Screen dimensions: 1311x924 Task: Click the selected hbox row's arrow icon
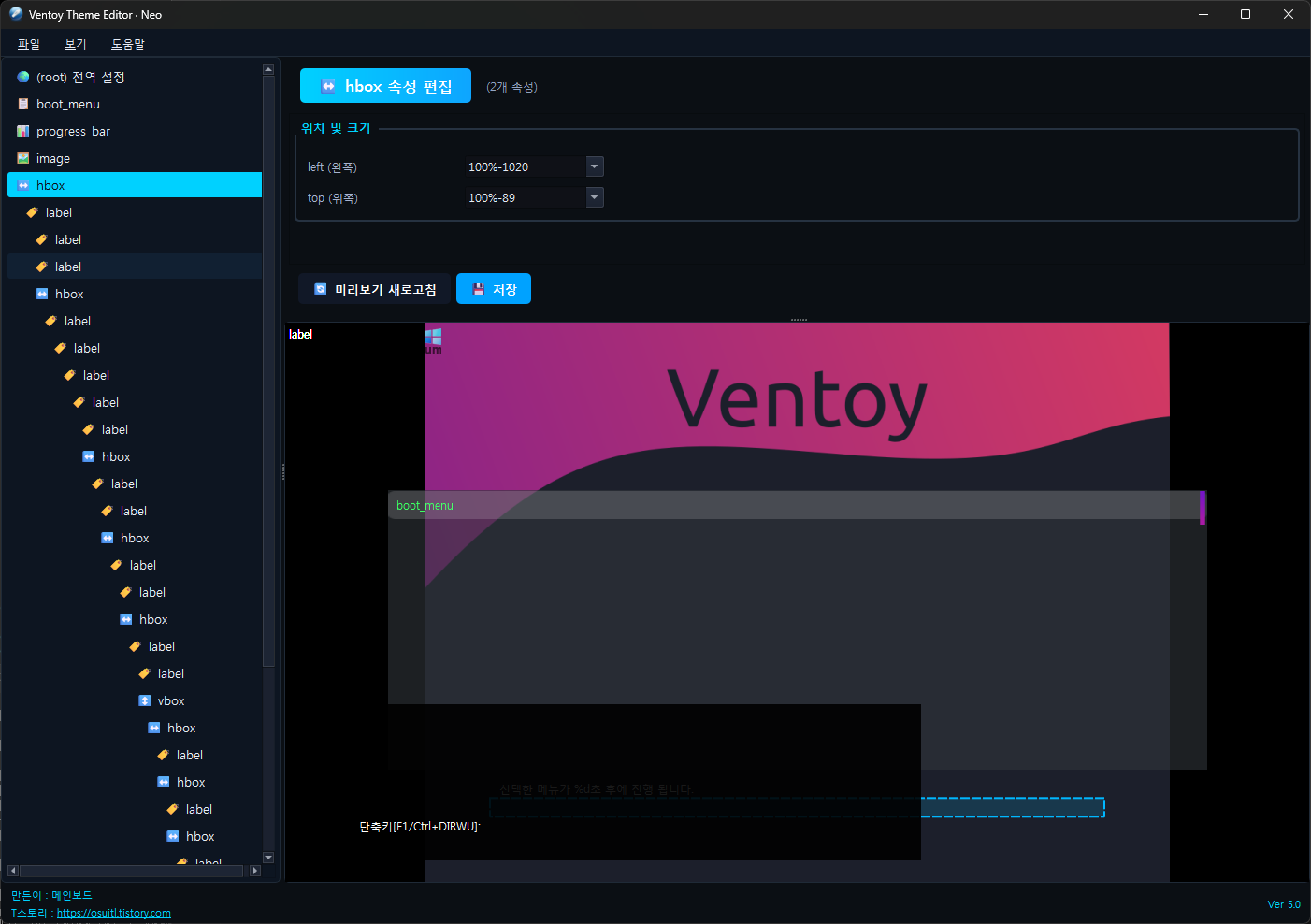point(23,185)
